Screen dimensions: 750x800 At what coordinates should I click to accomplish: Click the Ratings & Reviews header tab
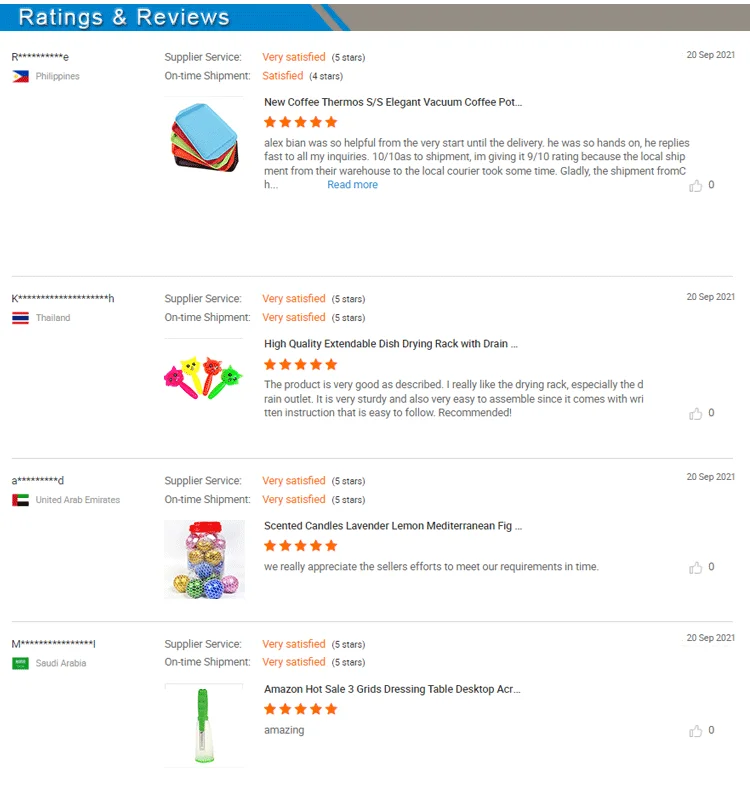click(124, 17)
